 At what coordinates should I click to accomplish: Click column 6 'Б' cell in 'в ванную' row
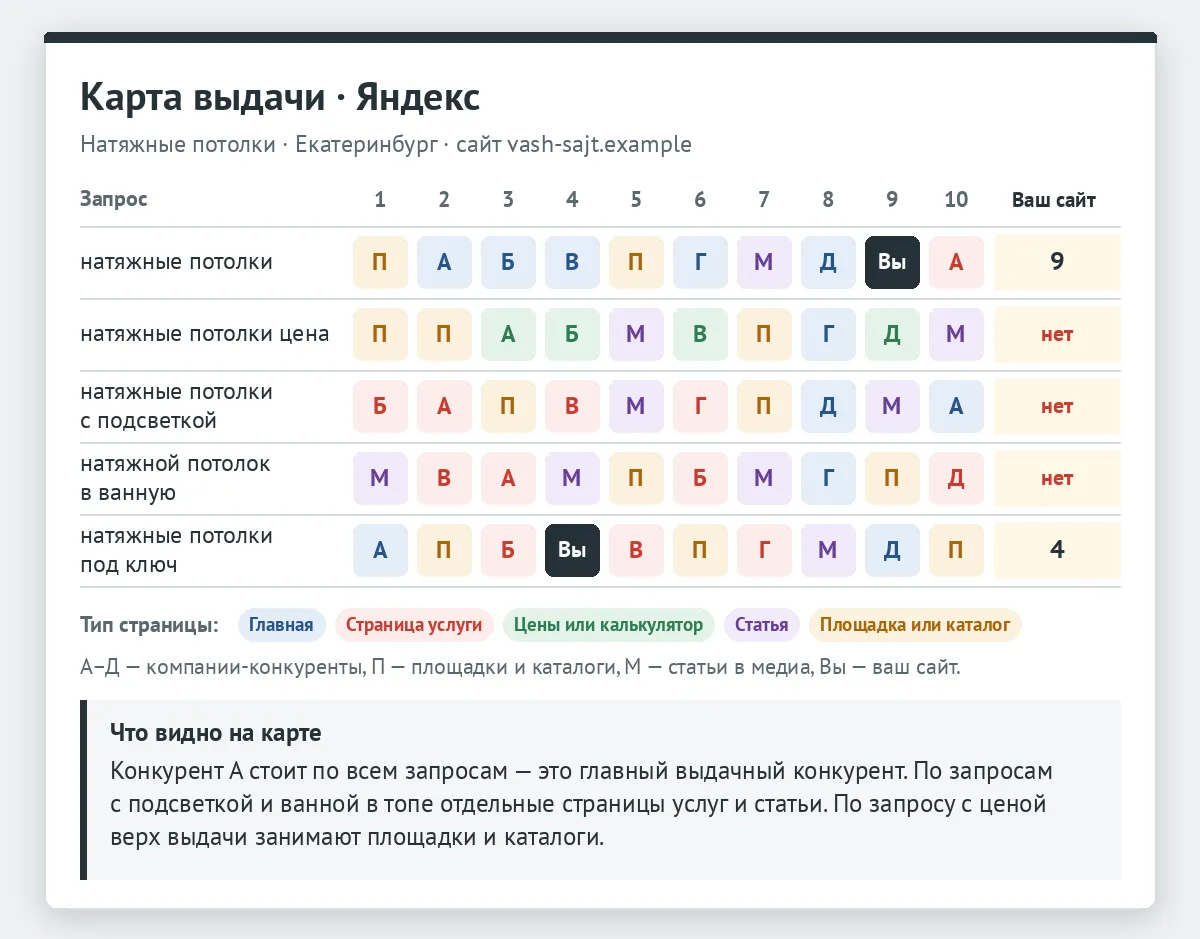[x=700, y=479]
